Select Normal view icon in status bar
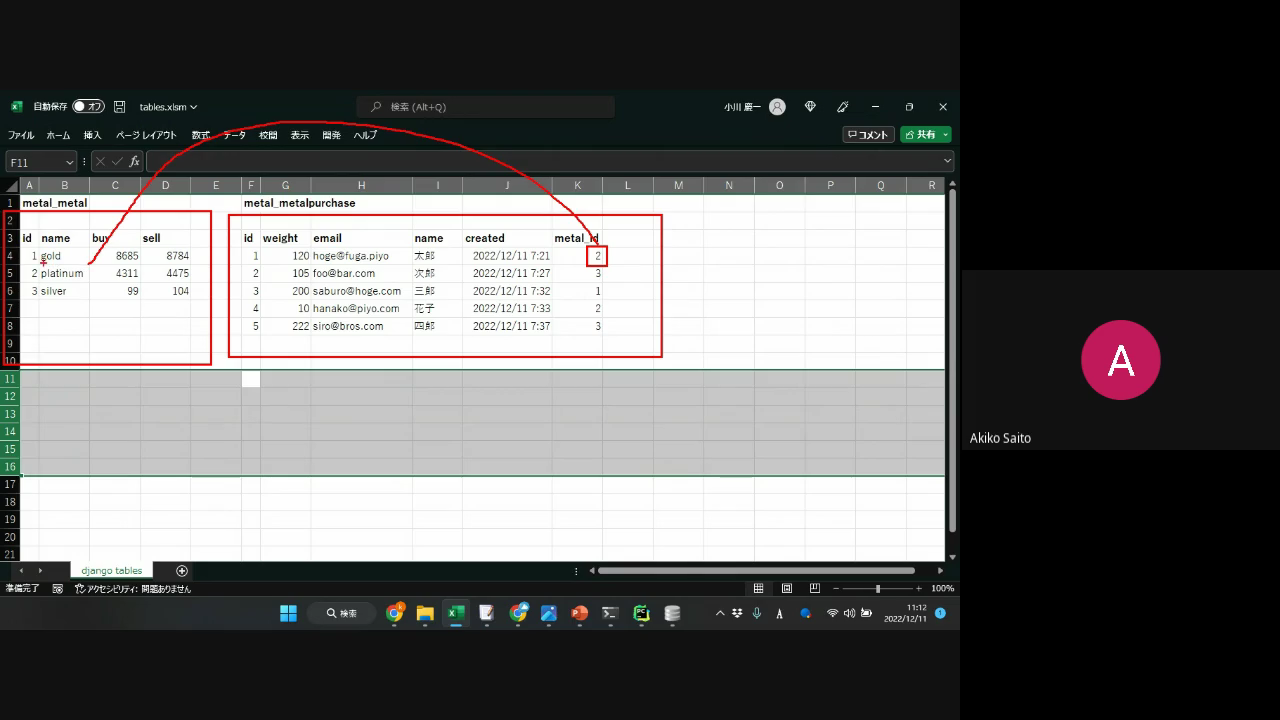The height and width of the screenshot is (720, 1280). click(x=759, y=588)
